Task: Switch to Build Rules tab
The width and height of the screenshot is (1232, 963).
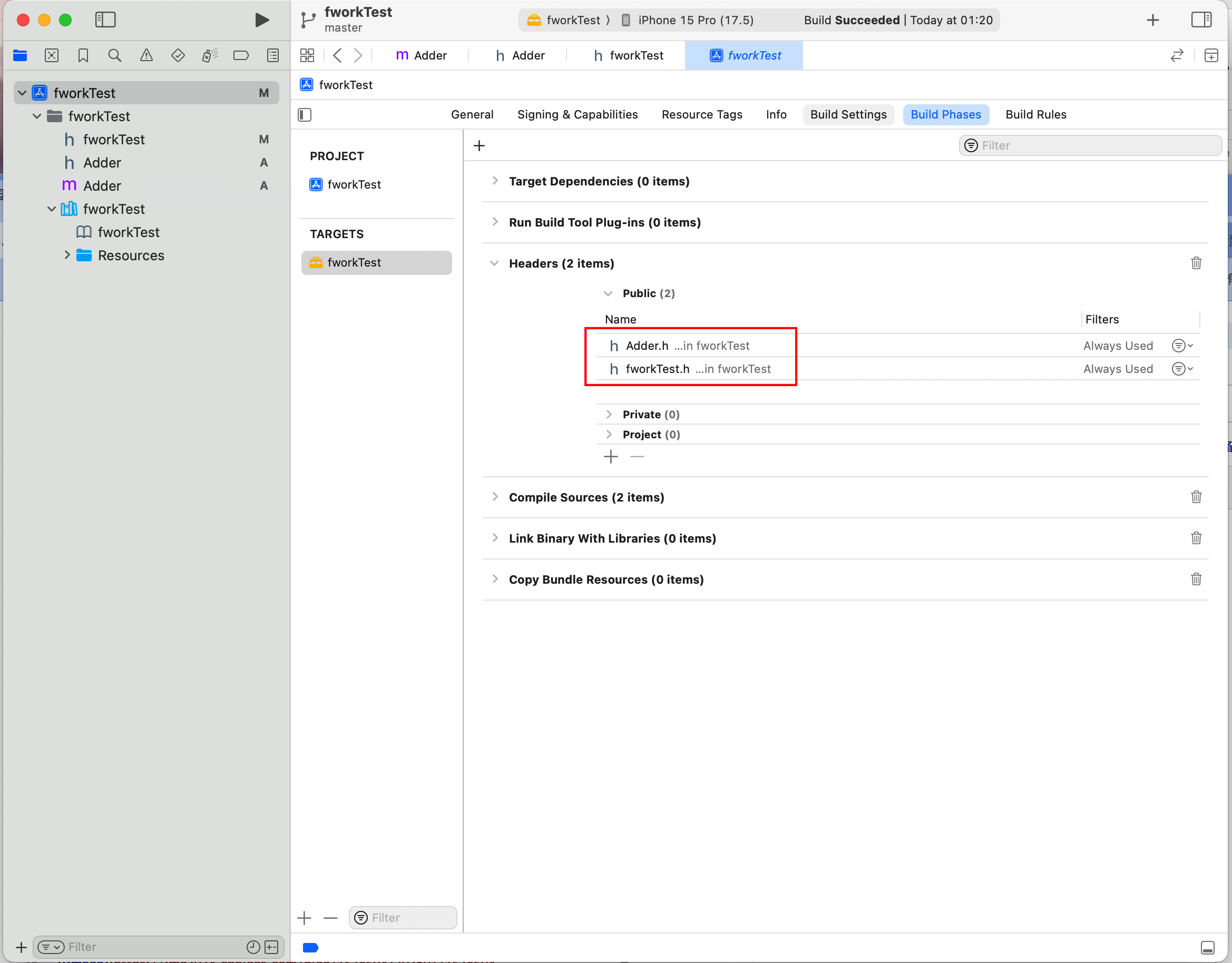Action: click(1035, 115)
